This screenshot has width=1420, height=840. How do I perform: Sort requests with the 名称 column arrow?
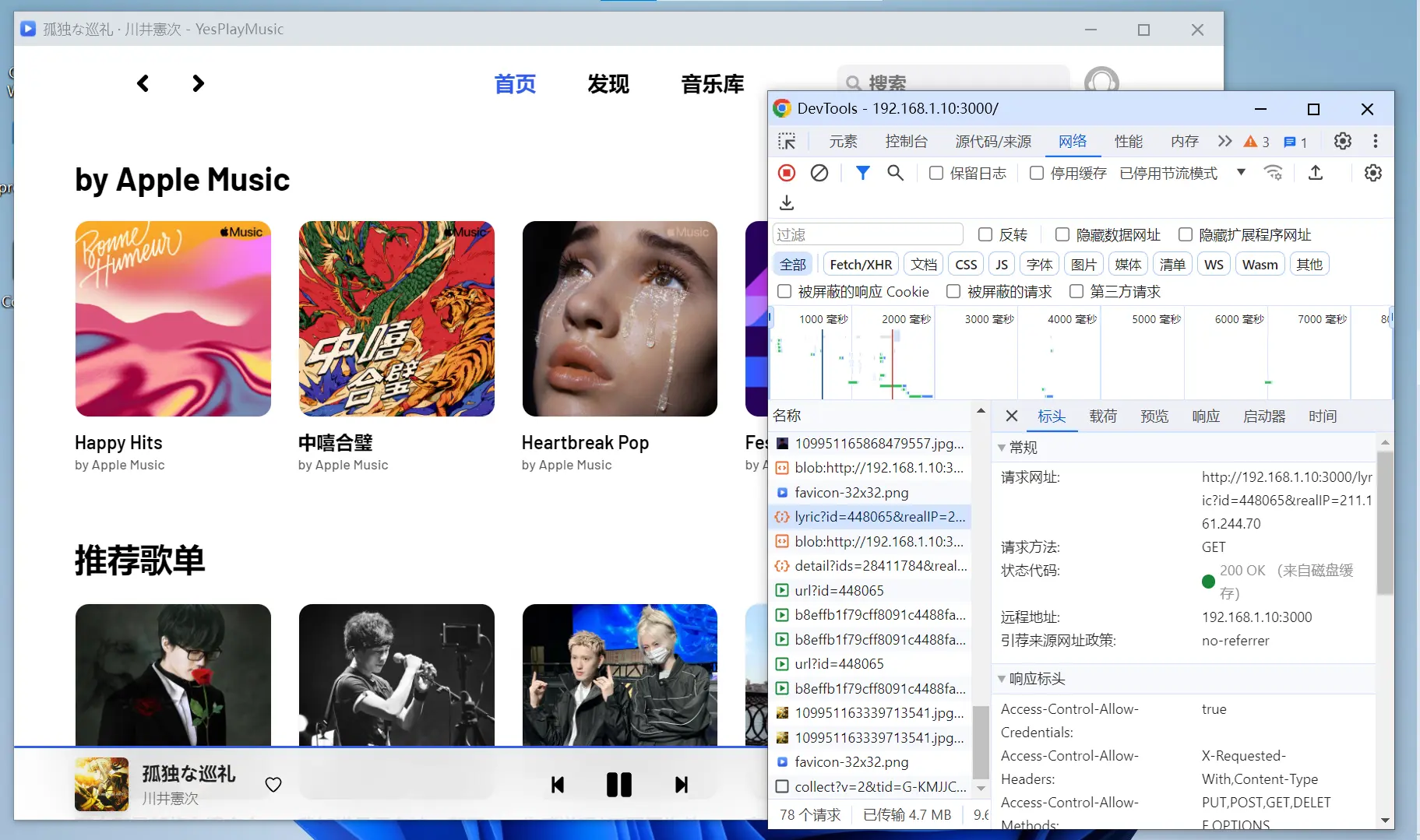click(981, 410)
